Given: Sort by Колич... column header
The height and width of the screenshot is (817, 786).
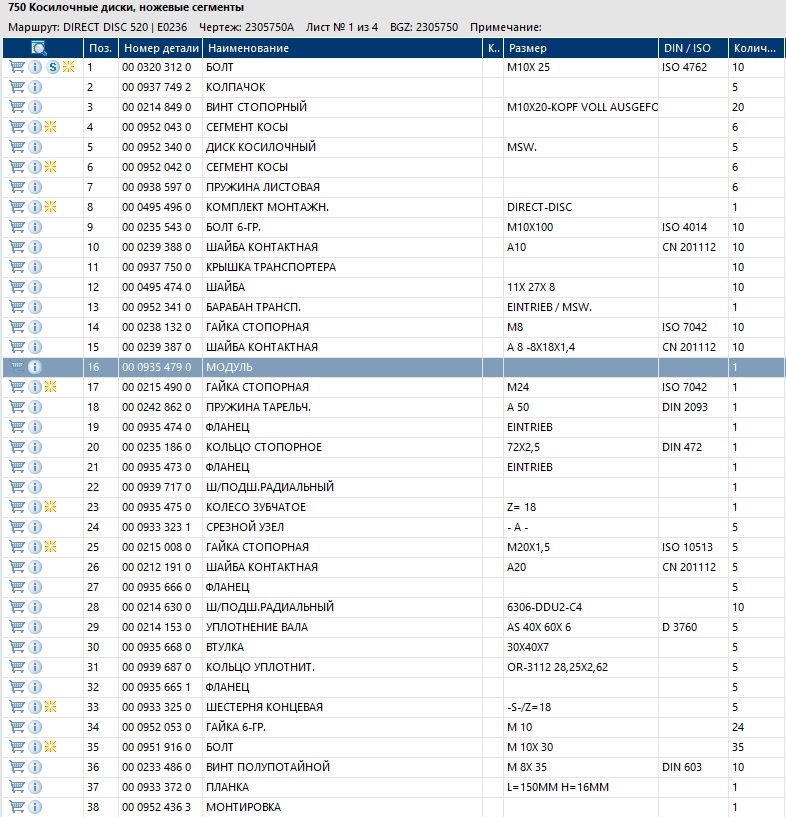Looking at the screenshot, I should click(757, 48).
